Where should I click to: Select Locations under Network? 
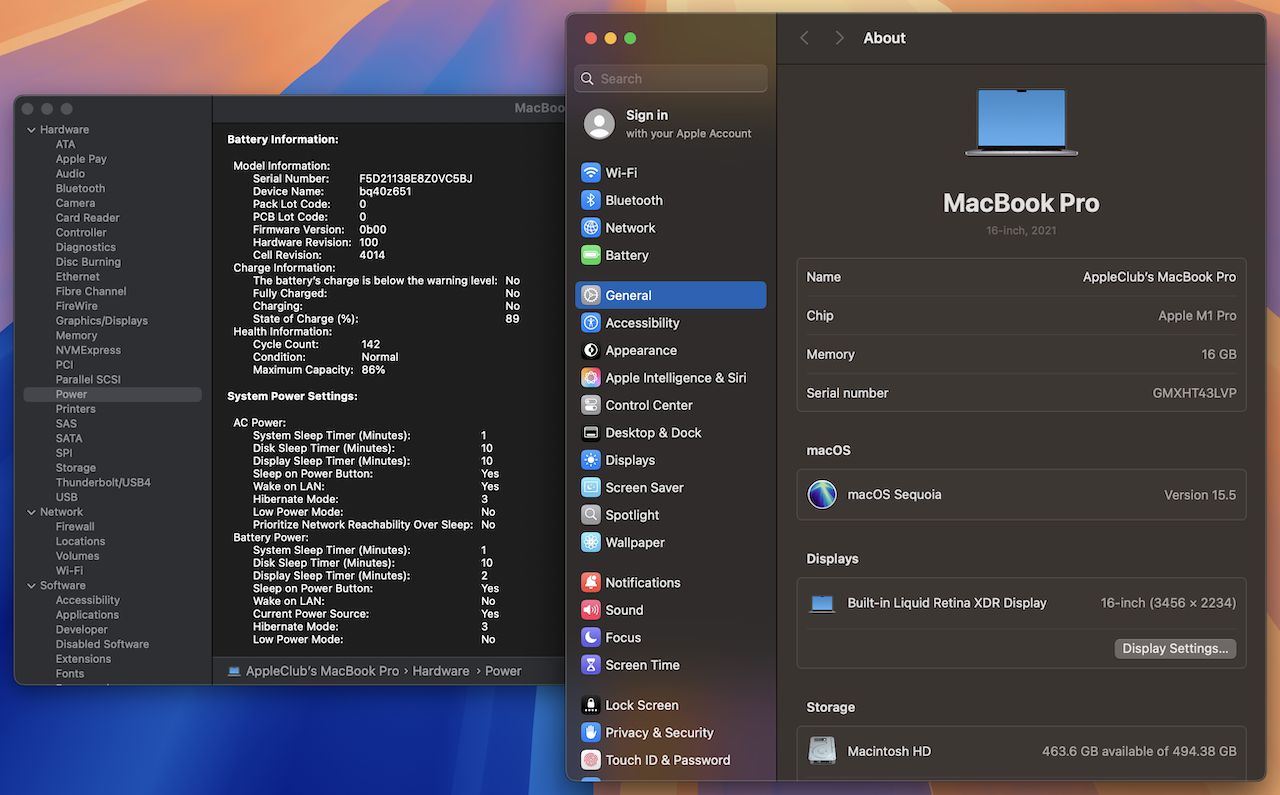[80, 542]
